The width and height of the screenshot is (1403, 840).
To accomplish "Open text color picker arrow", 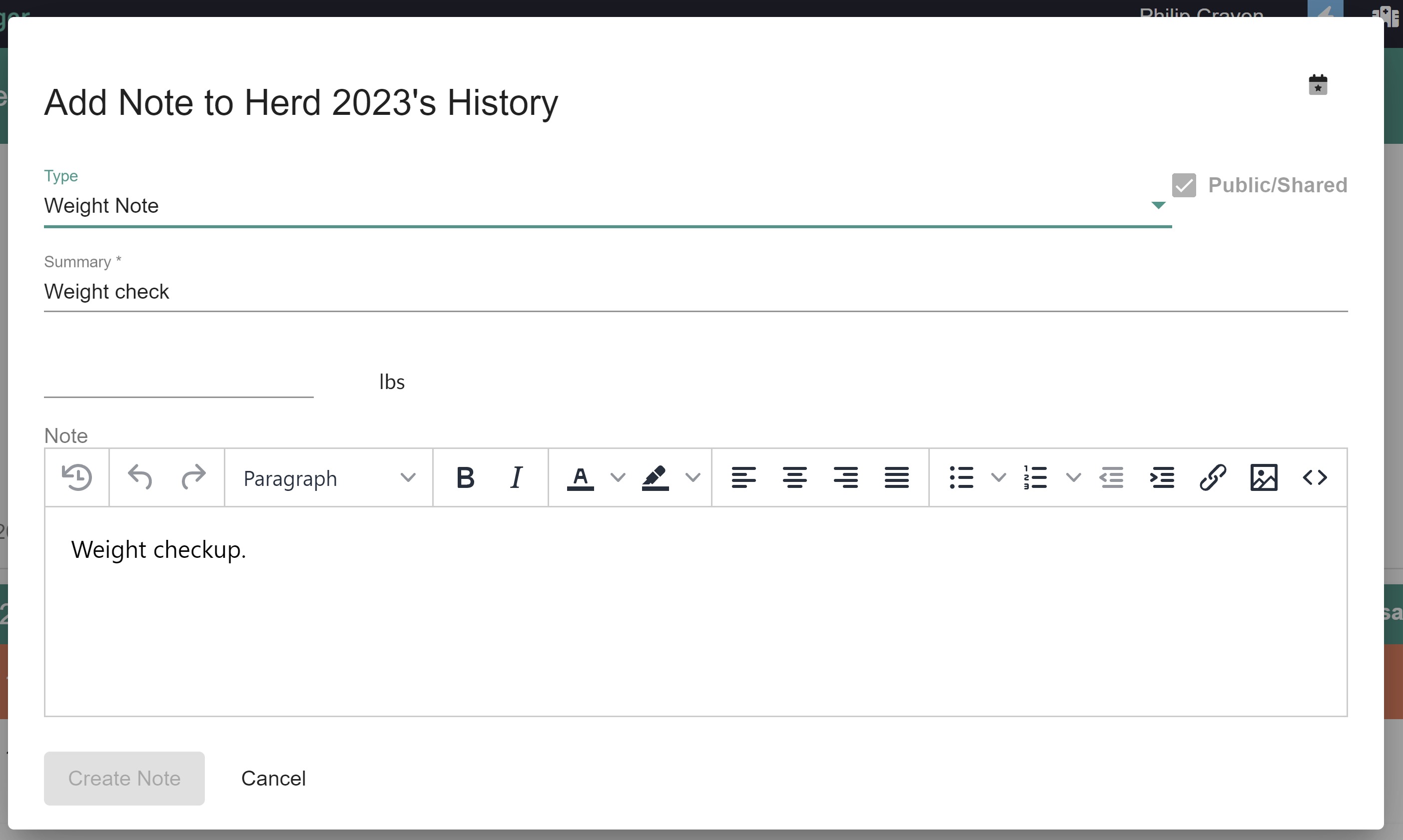I will [618, 478].
